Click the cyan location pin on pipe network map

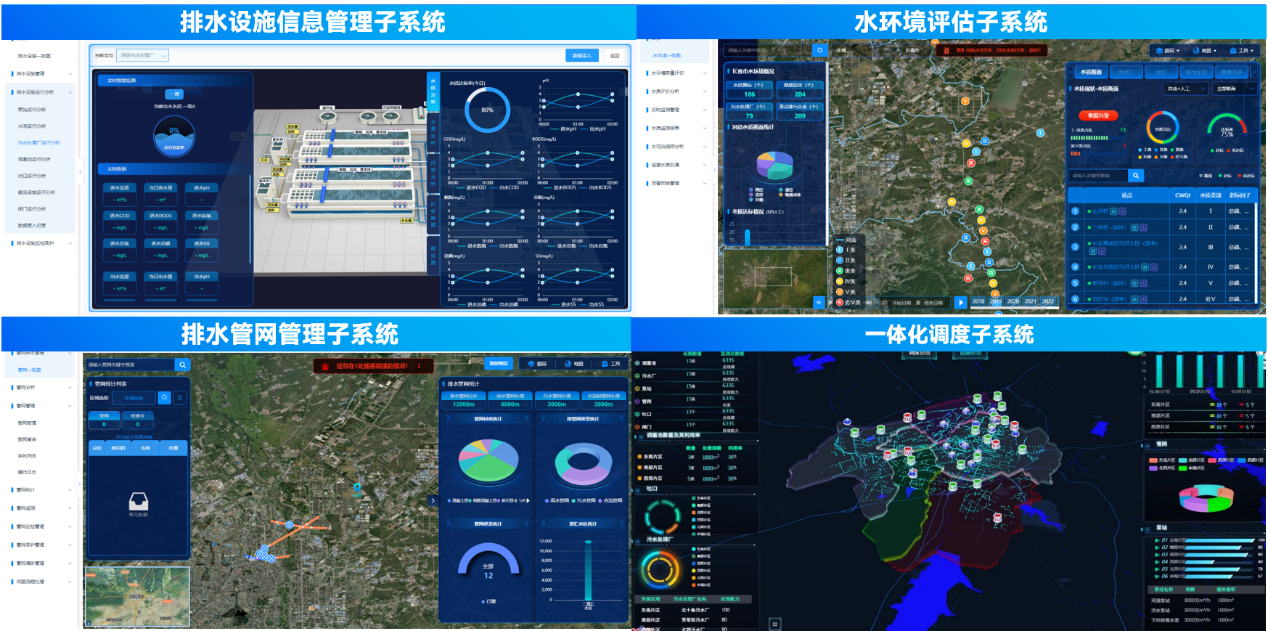pos(356,489)
